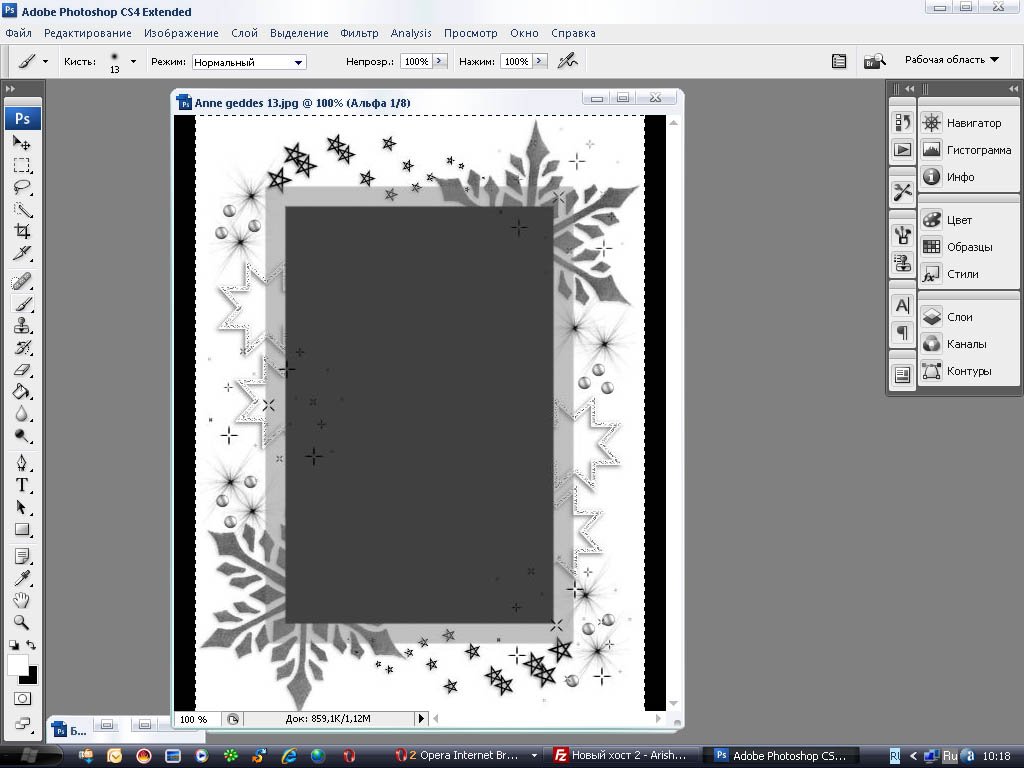This screenshot has height=768, width=1024.
Task: Select the Eyedropper tool
Action: coord(22,579)
